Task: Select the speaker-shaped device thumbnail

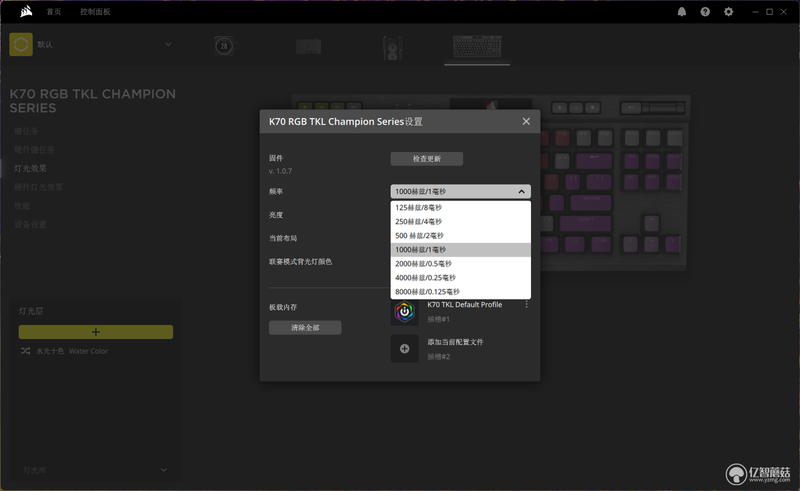Action: (392, 48)
